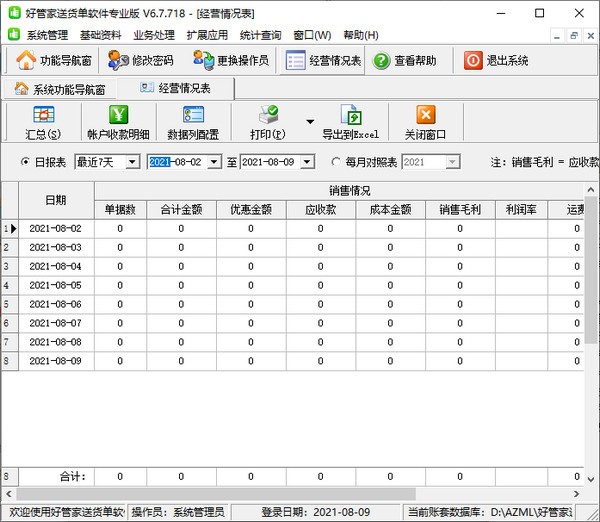Click row header number 1 with arrow
Image resolution: width=600 pixels, height=522 pixels.
[10, 229]
